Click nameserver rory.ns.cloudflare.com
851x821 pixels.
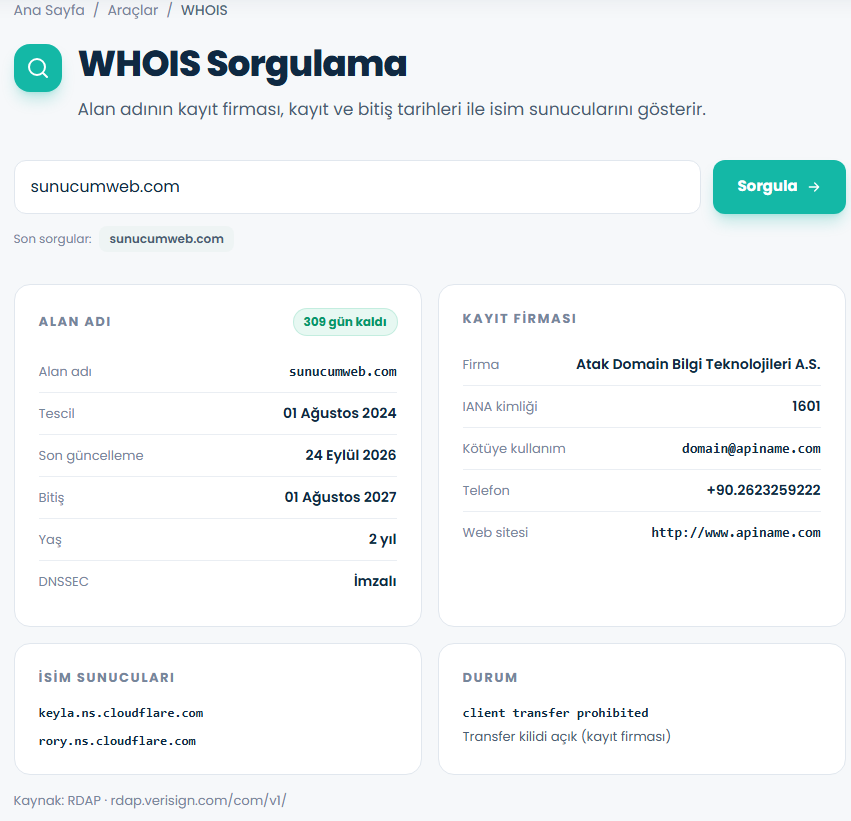click(x=117, y=741)
